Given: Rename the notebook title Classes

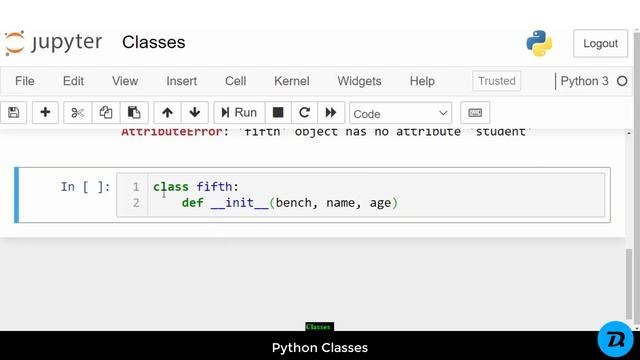Looking at the screenshot, I should [x=153, y=42].
